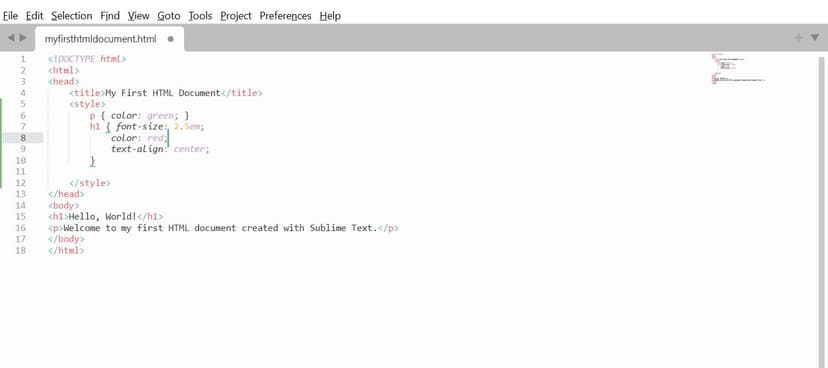The height and width of the screenshot is (368, 828).
Task: Open the File menu
Action: pyautogui.click(x=11, y=16)
